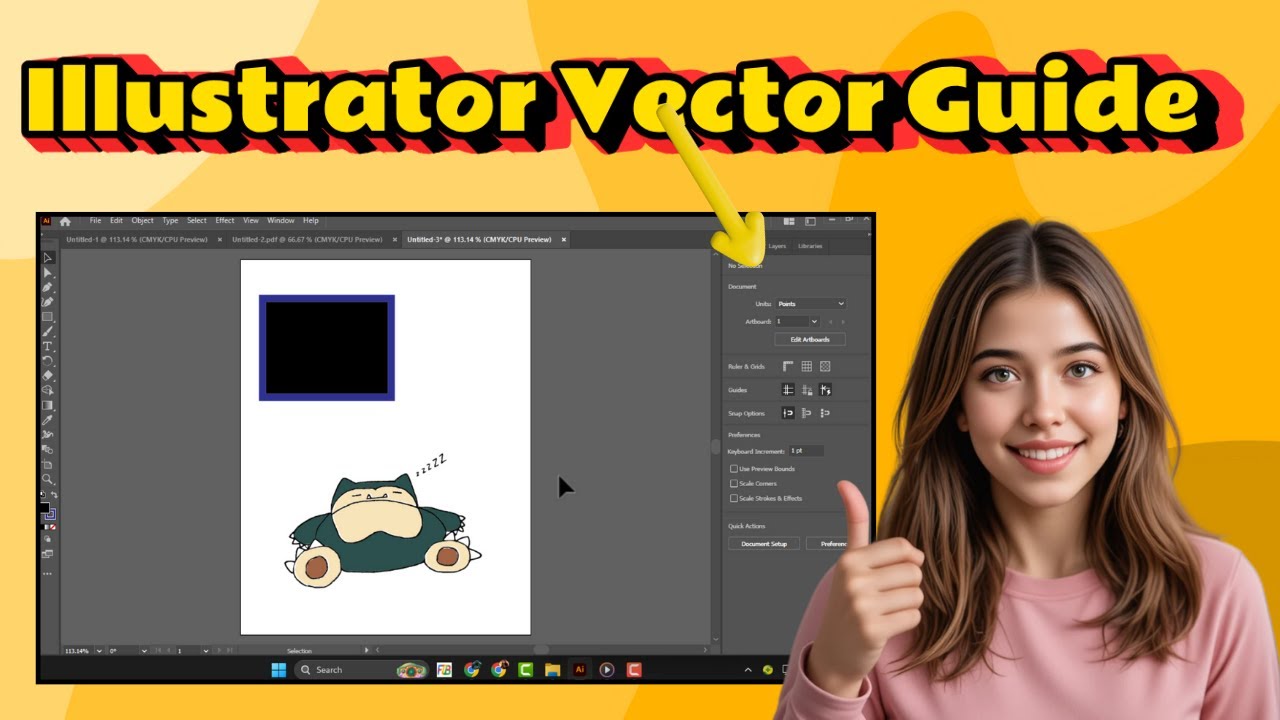Toggle Snap to Grid option

pos(806,413)
